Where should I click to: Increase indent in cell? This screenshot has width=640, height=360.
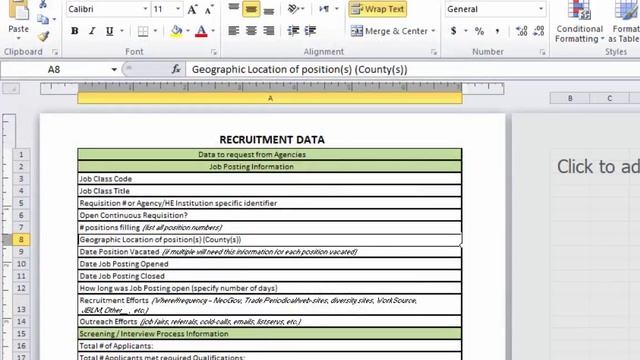point(310,31)
